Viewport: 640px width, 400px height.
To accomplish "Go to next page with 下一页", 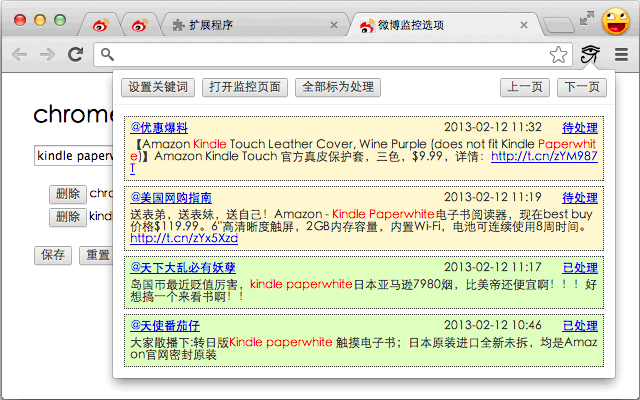I will click(582, 87).
